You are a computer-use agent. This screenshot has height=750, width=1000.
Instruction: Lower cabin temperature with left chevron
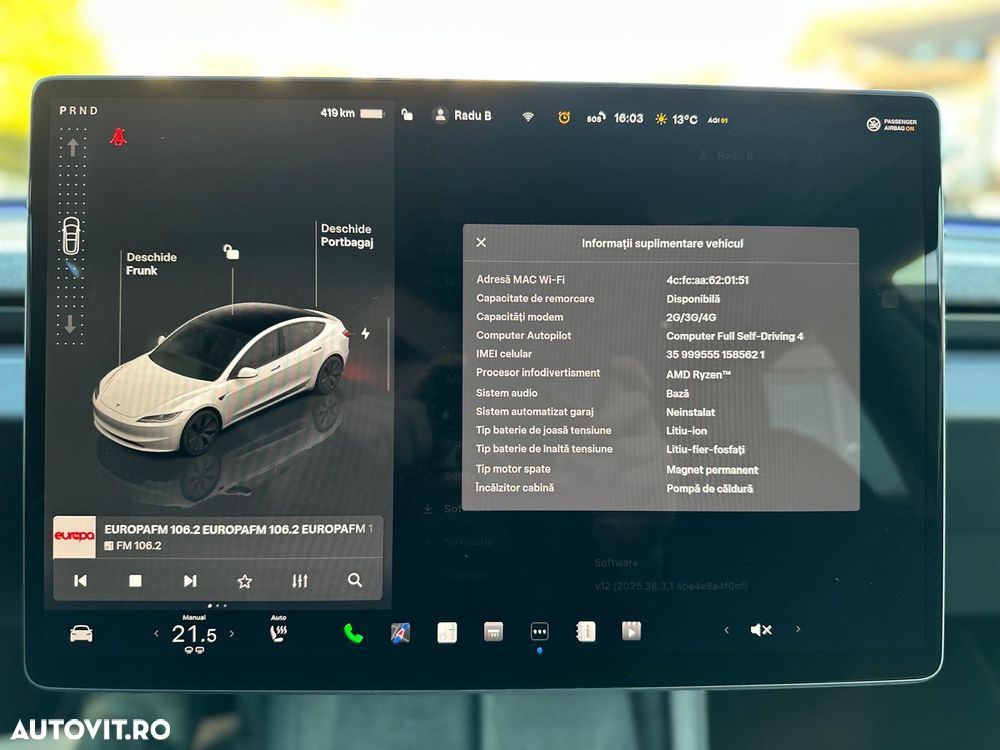click(156, 633)
